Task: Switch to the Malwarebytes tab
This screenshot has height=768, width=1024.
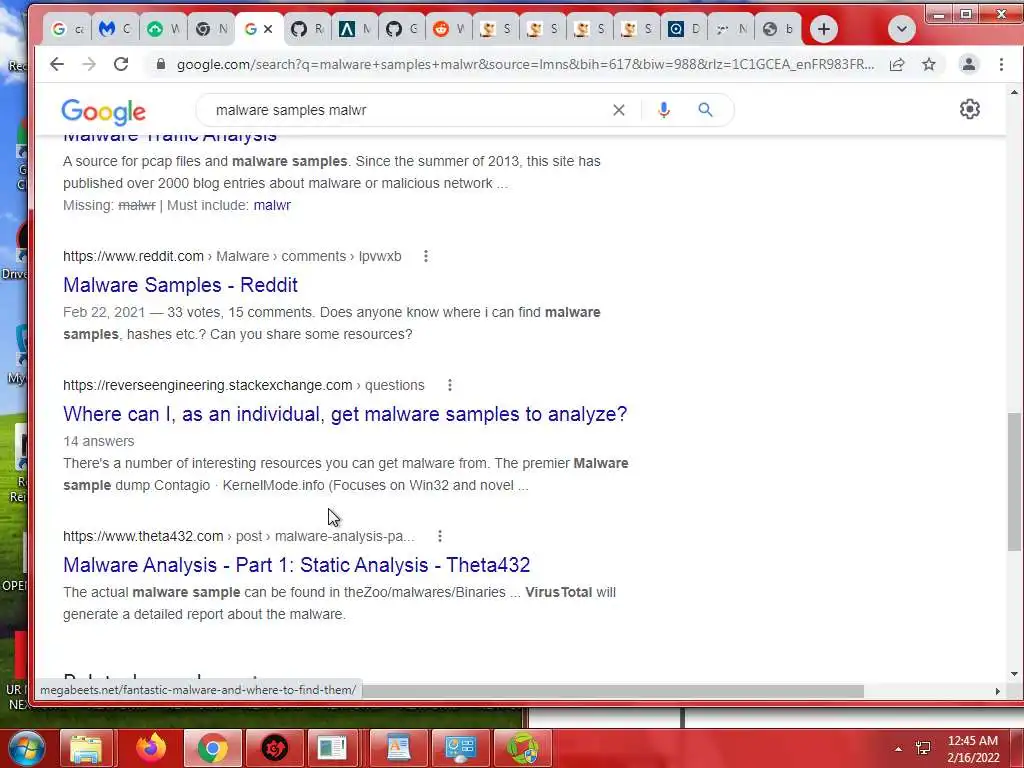Action: coord(114,29)
